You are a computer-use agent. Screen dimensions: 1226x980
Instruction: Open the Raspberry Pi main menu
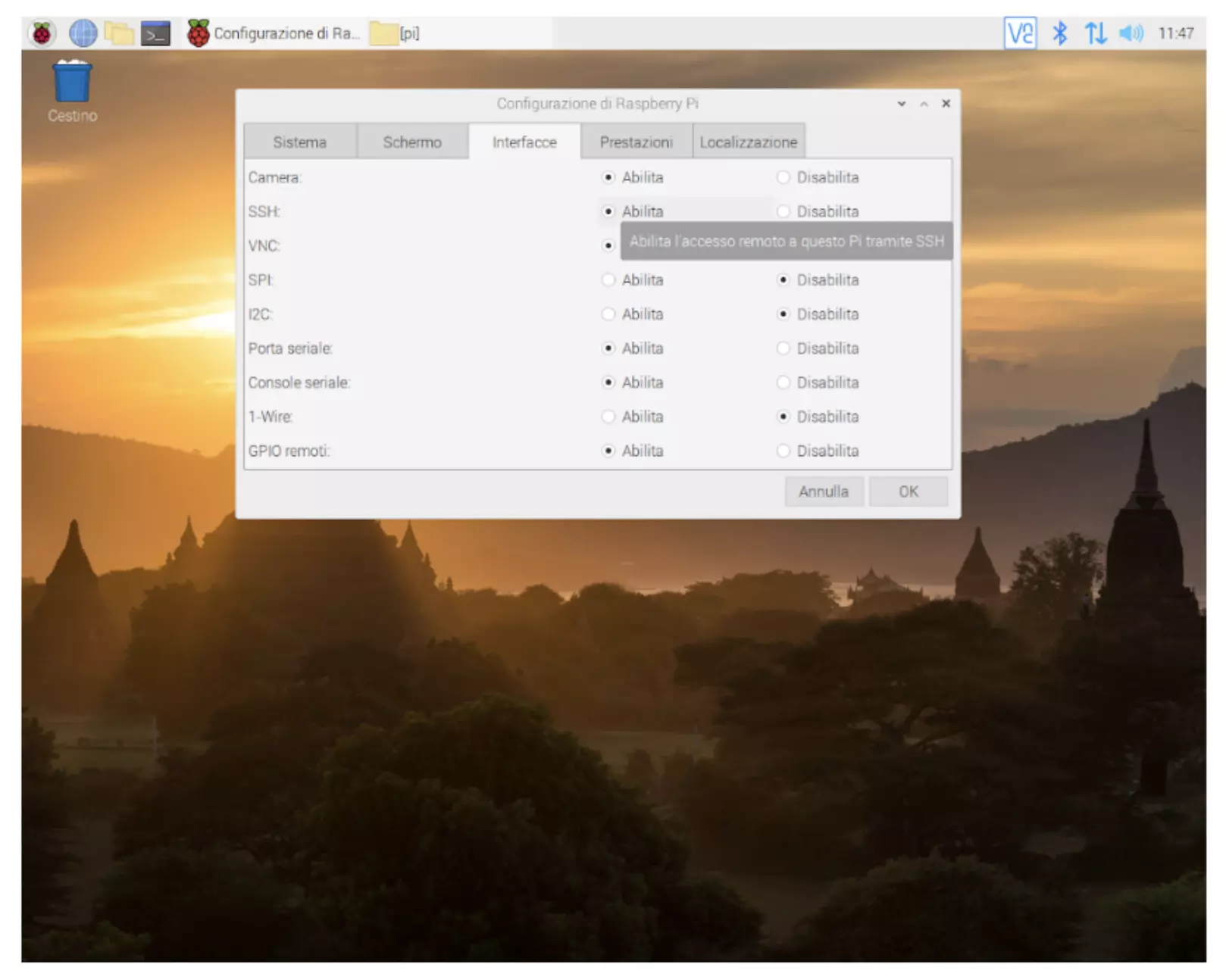[x=42, y=33]
